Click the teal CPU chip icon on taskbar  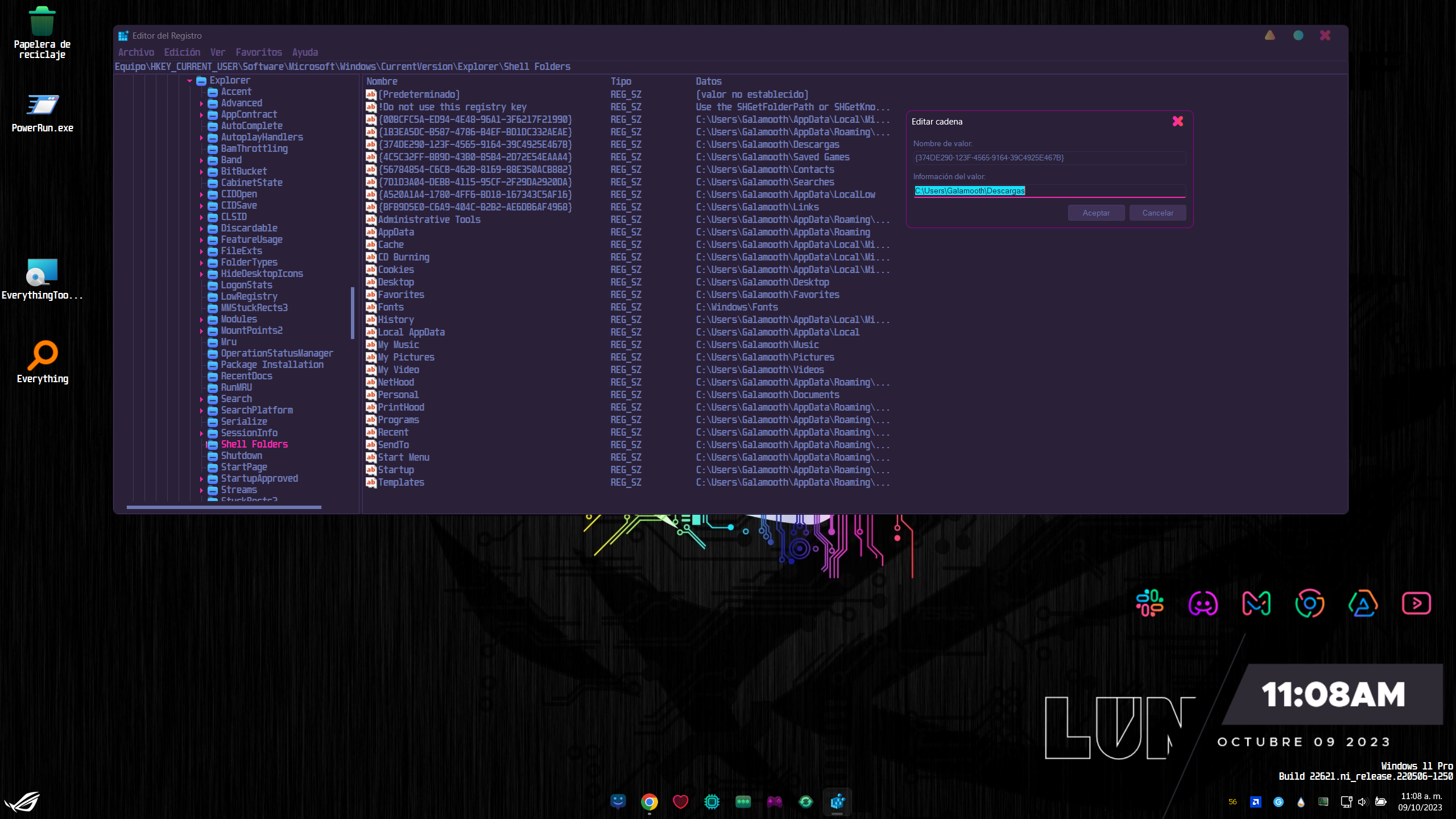click(x=712, y=802)
